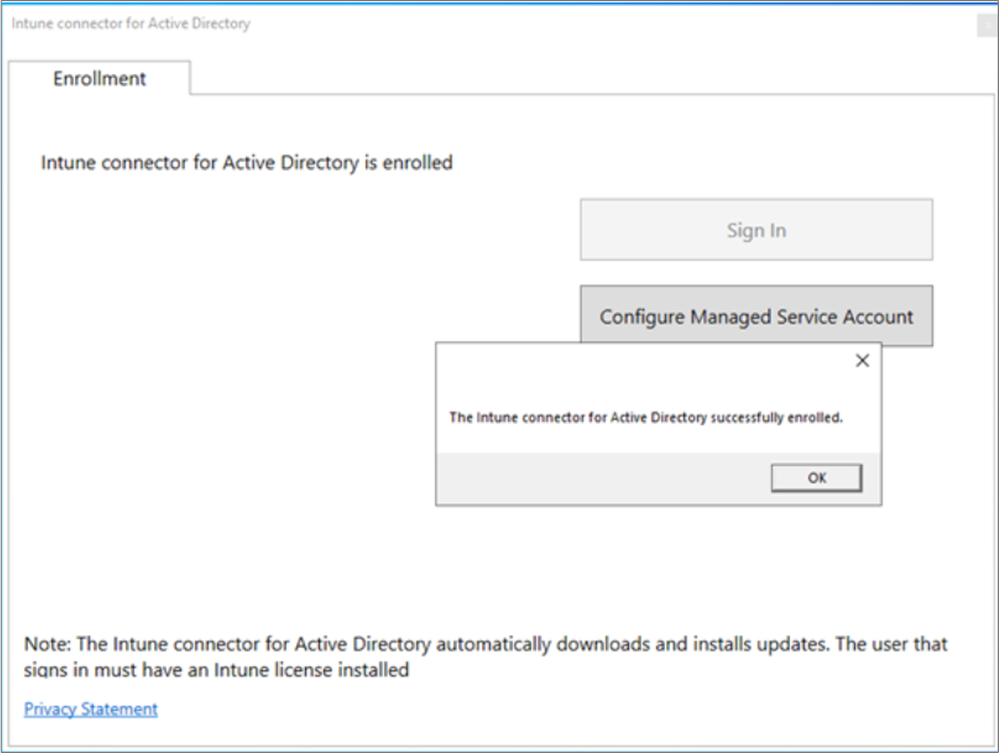Click the 'is enrolled' status text
The width and height of the screenshot is (999, 753).
247,163
